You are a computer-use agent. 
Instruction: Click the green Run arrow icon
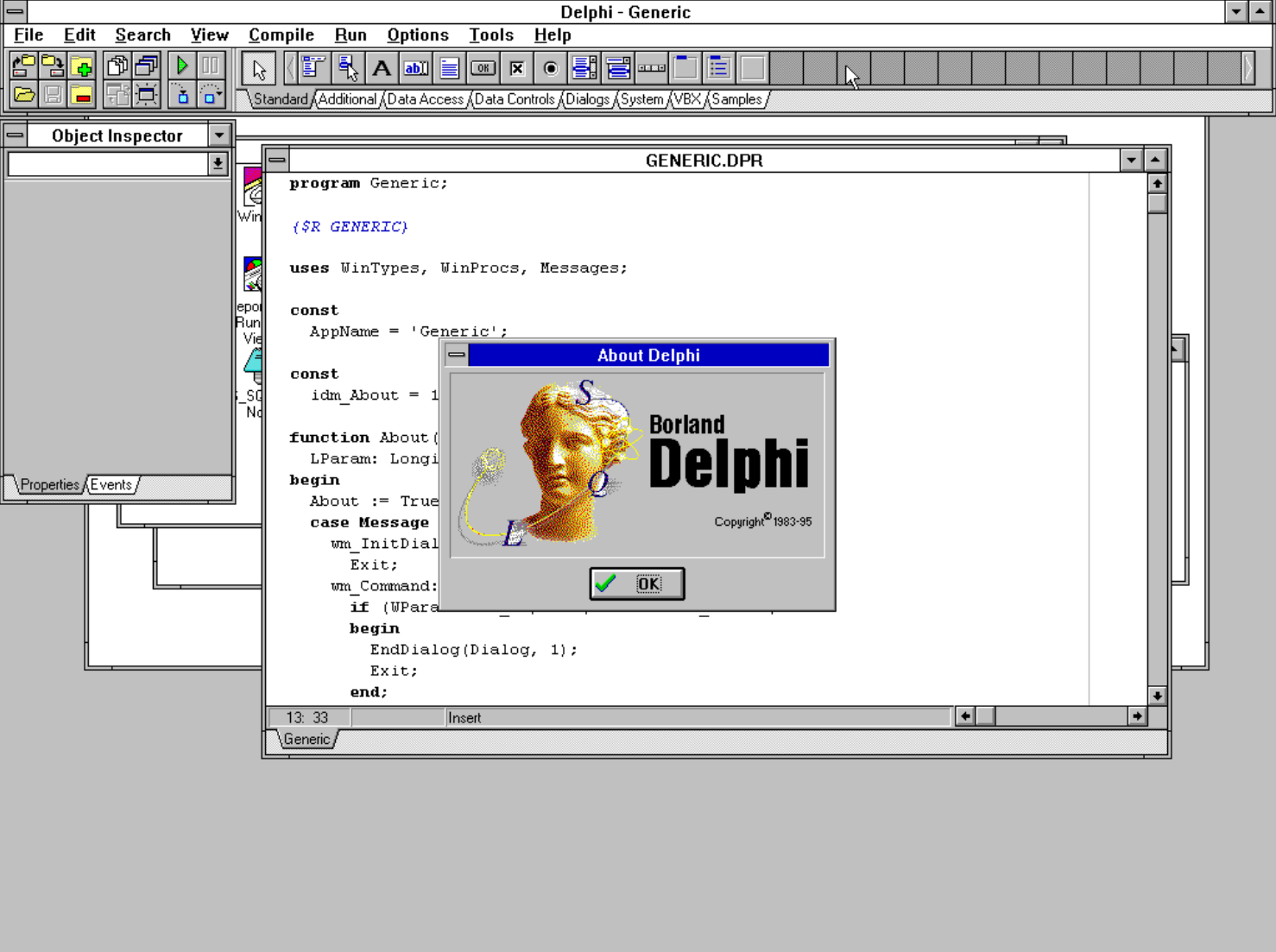click(x=181, y=66)
